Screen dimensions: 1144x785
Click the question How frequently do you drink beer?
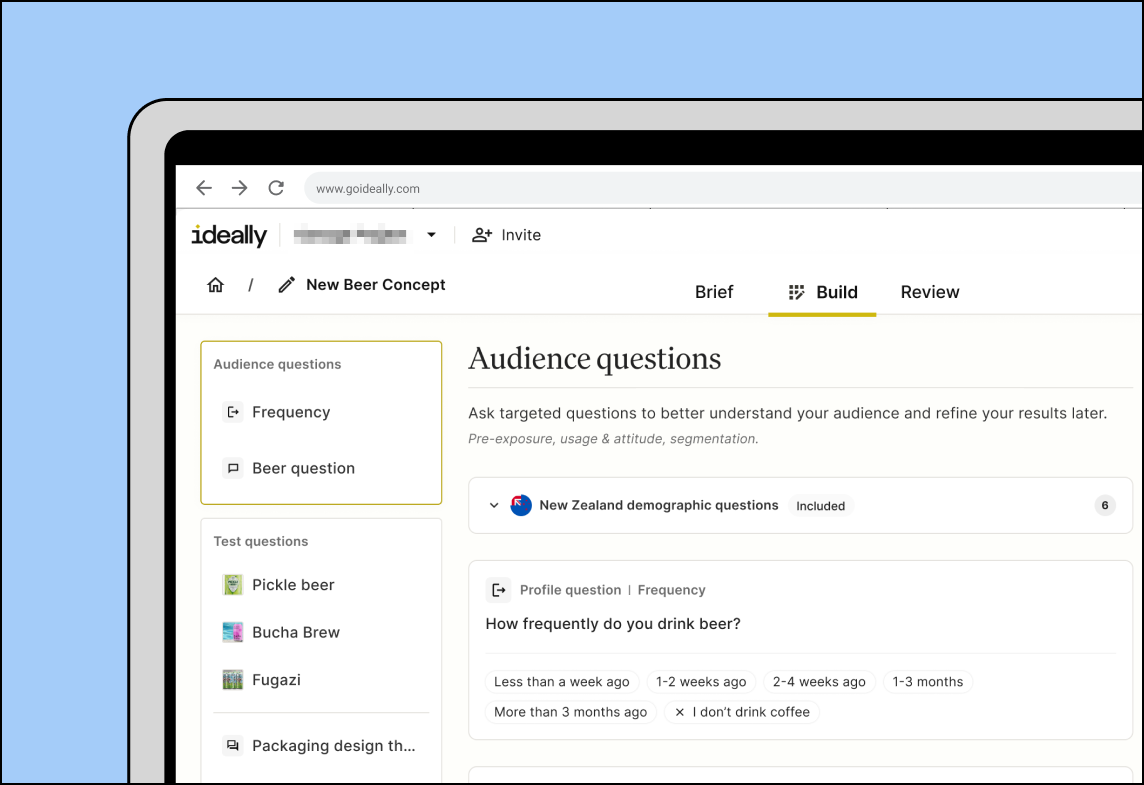[x=613, y=624]
